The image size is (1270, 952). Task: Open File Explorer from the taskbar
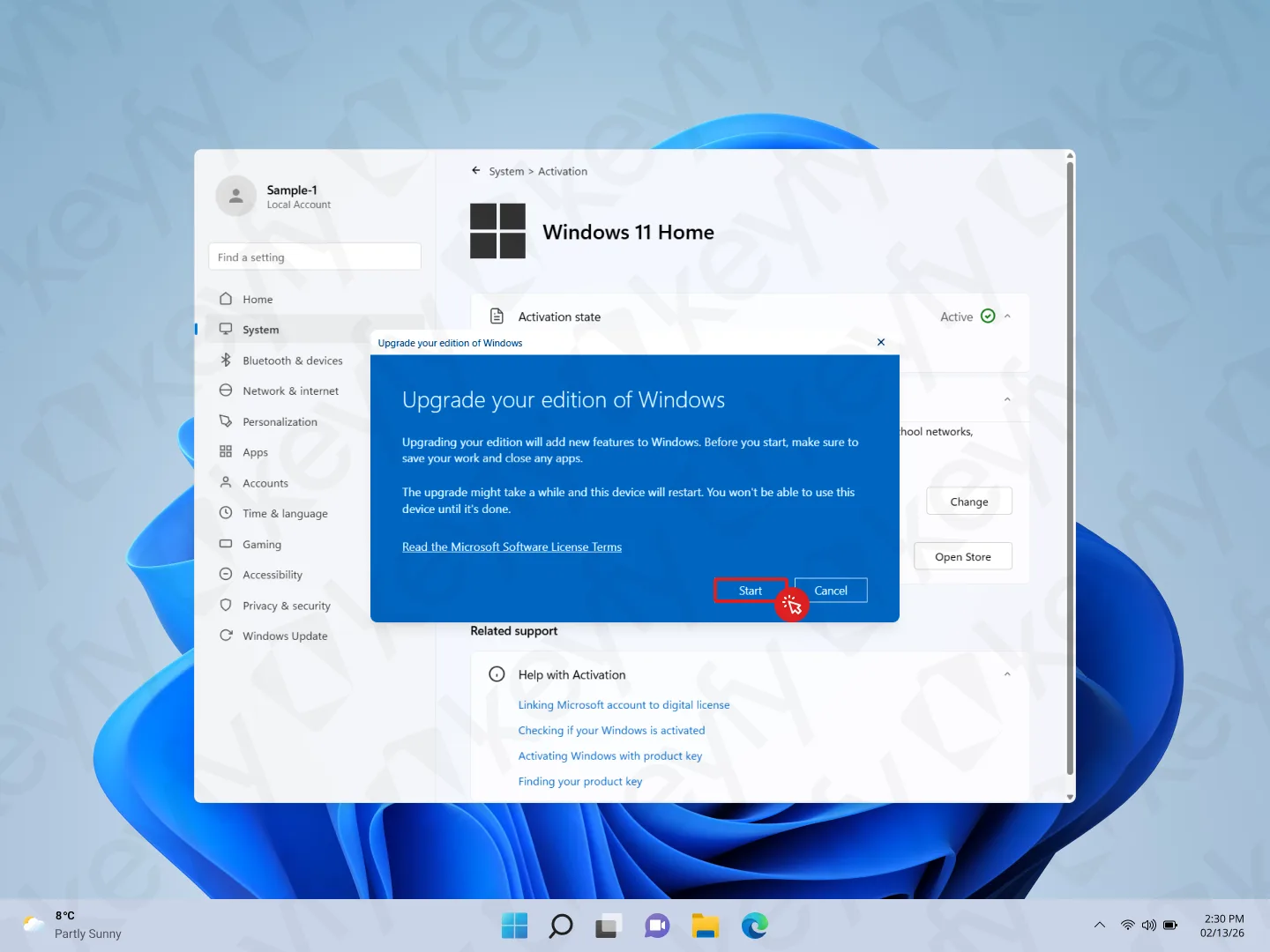point(705,926)
